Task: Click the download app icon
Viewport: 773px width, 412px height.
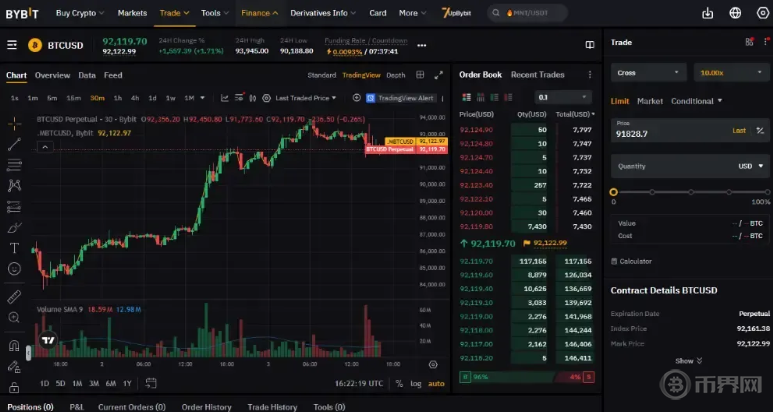Action: pyautogui.click(x=708, y=13)
